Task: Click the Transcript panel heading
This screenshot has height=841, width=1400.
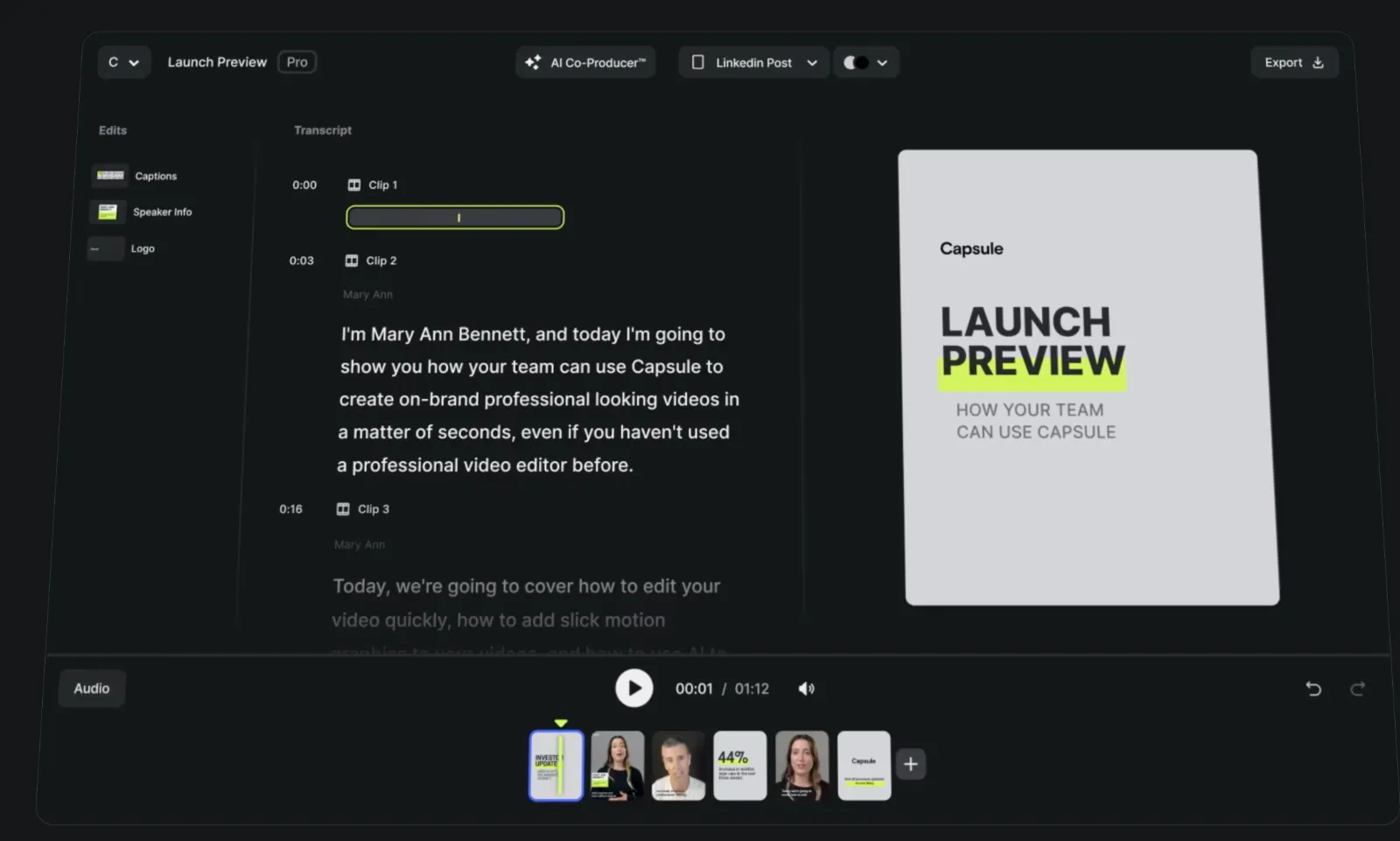Action: pyautogui.click(x=323, y=130)
